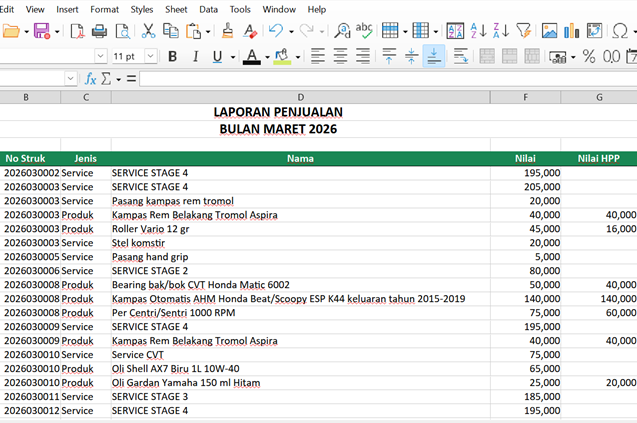637x423 pixels.
Task: Click the Save document icon
Action: (41, 31)
